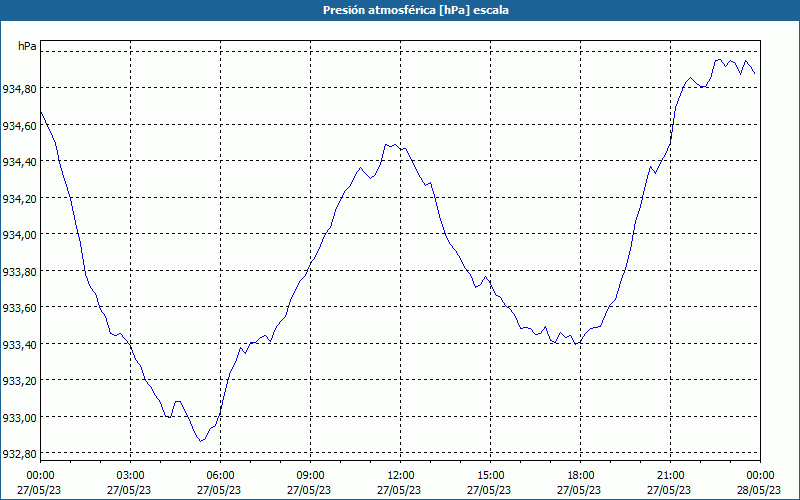Select the 934,00 y-axis value
Image resolution: width=800 pixels, height=500 pixels.
pos(19,235)
